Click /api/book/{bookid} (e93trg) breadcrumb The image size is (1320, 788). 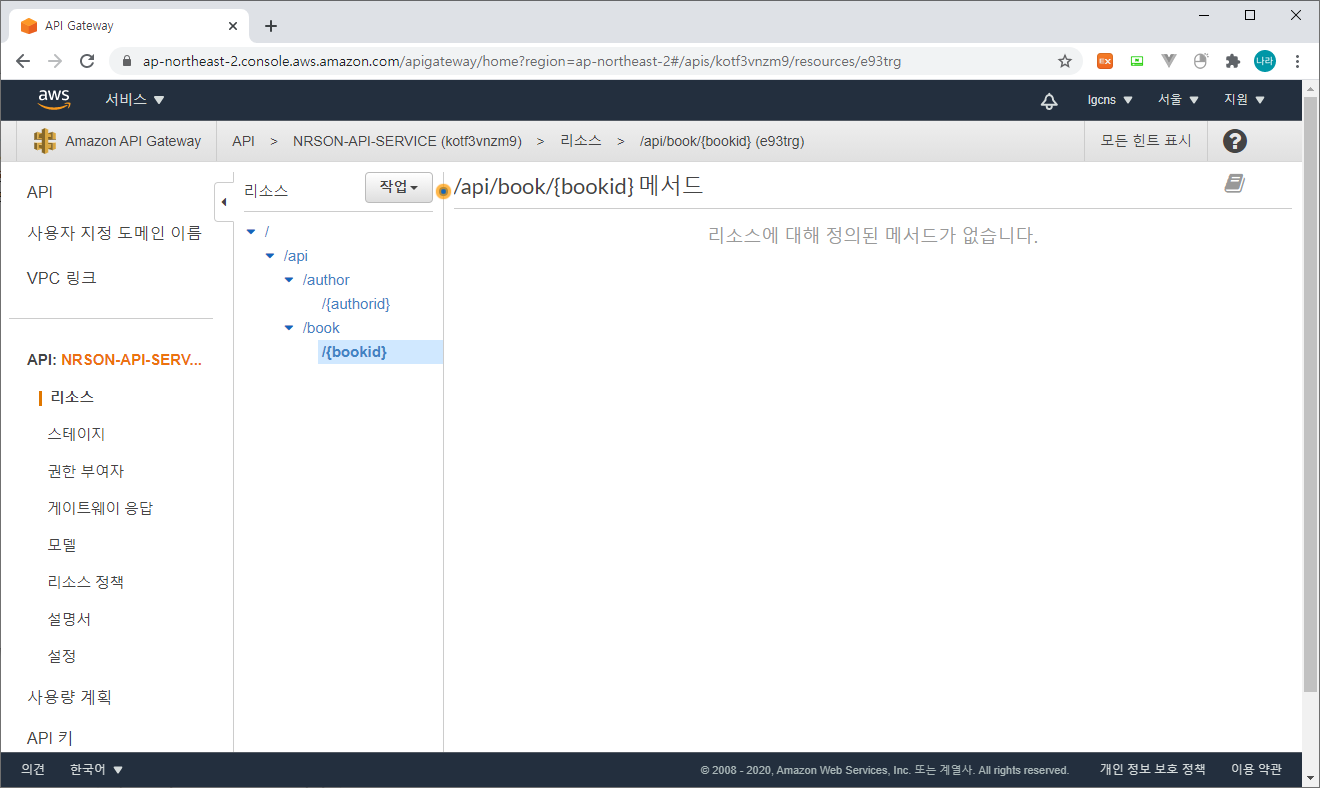coord(722,141)
